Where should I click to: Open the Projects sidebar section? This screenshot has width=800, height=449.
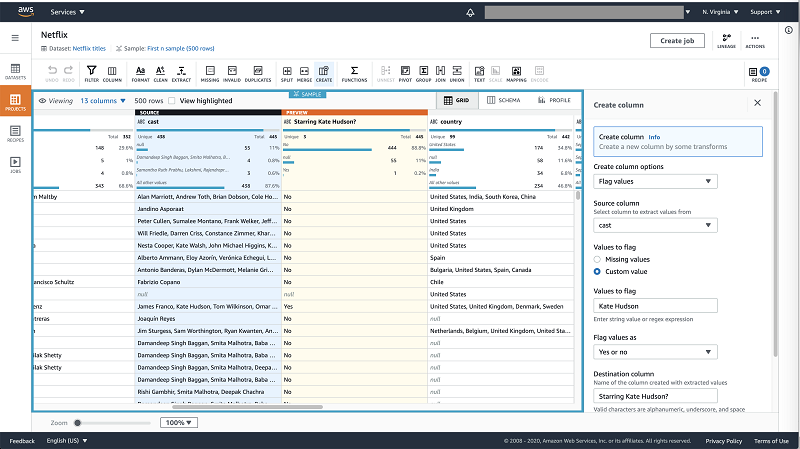(x=15, y=101)
